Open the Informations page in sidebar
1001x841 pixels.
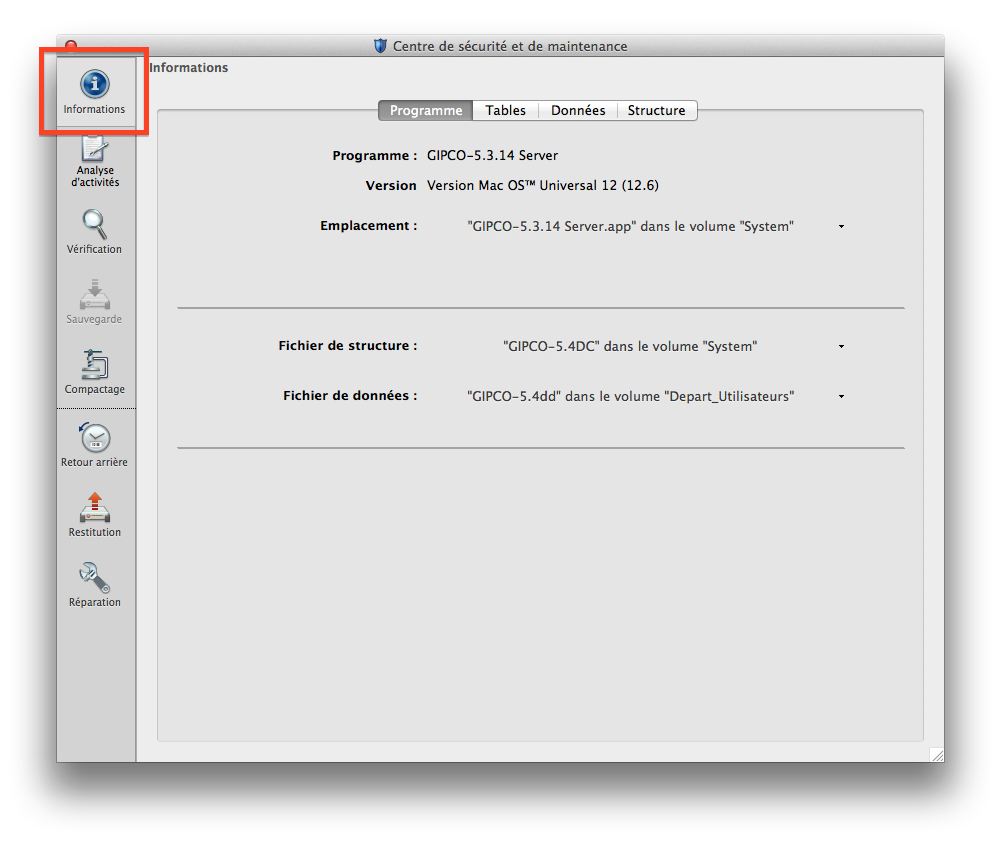pos(94,92)
